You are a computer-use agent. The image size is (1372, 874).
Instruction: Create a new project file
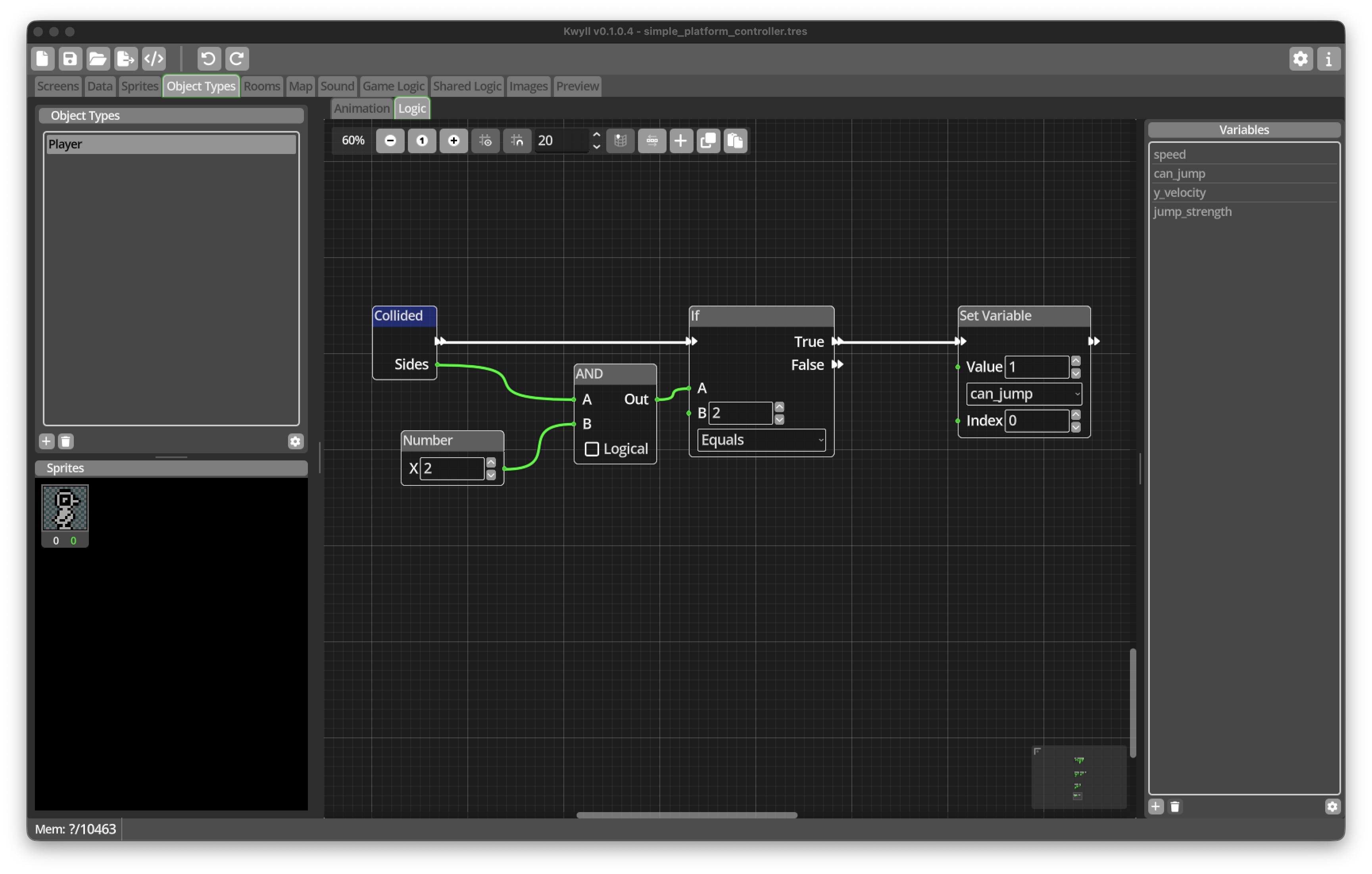(43, 59)
